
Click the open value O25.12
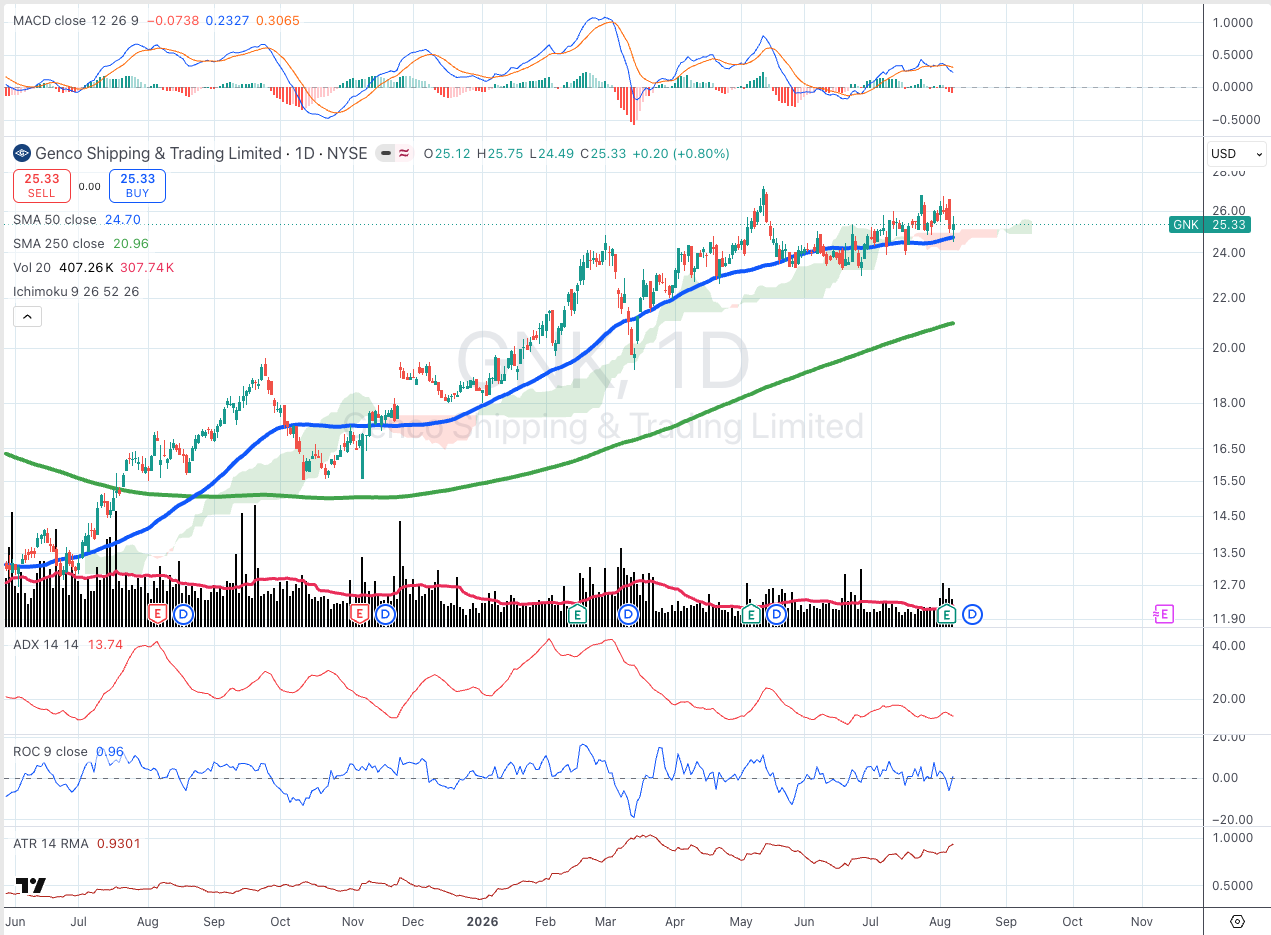pos(447,153)
